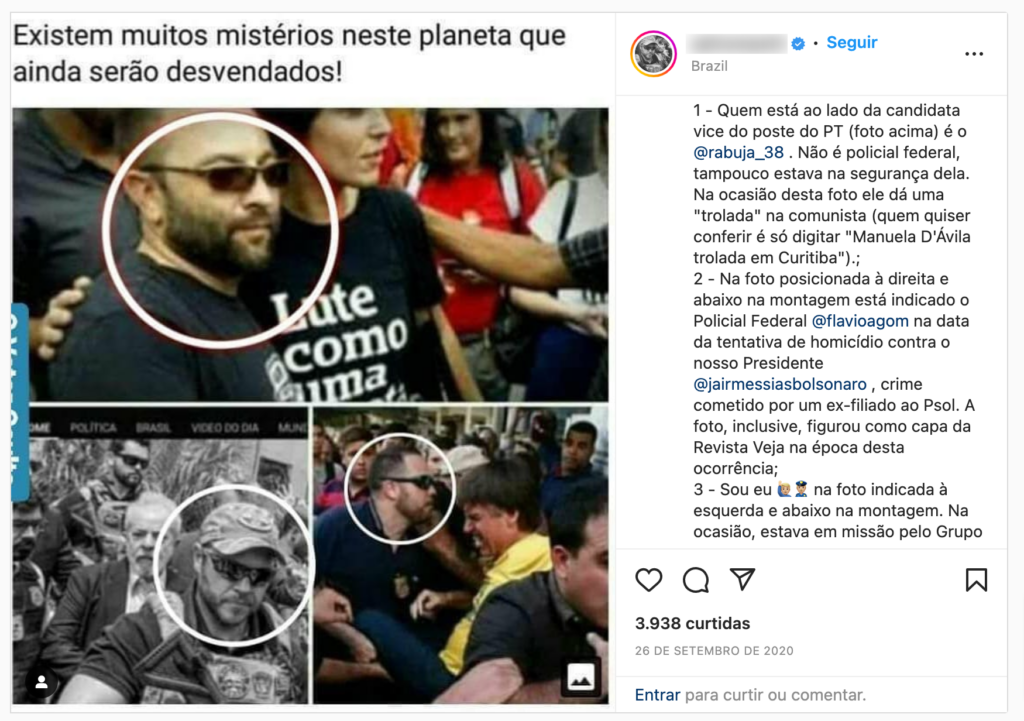The height and width of the screenshot is (721, 1024).
Task: Click the blue side tab on image edge
Action: coord(20,401)
